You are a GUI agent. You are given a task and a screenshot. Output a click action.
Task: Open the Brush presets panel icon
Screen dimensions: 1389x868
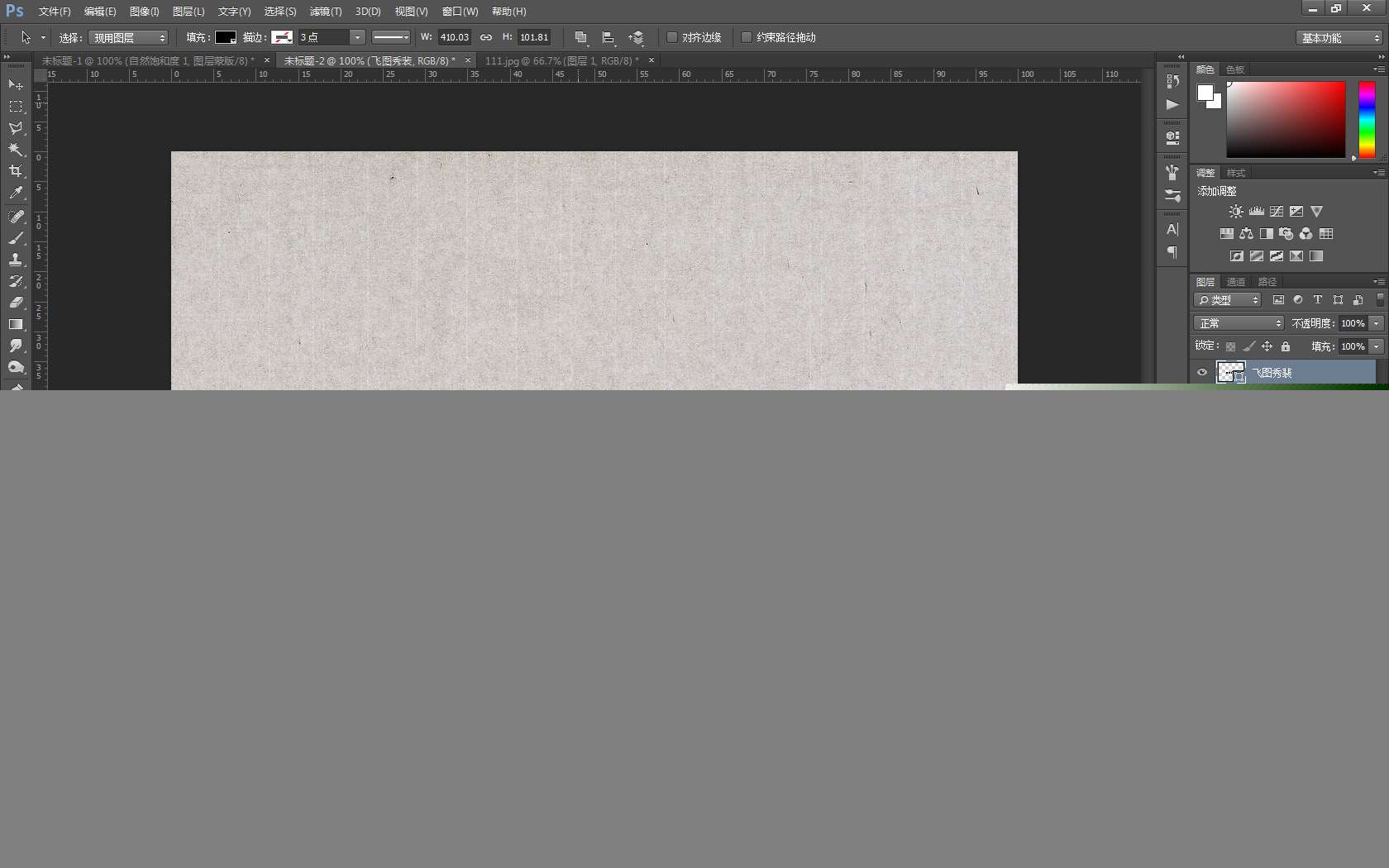pos(1172,172)
